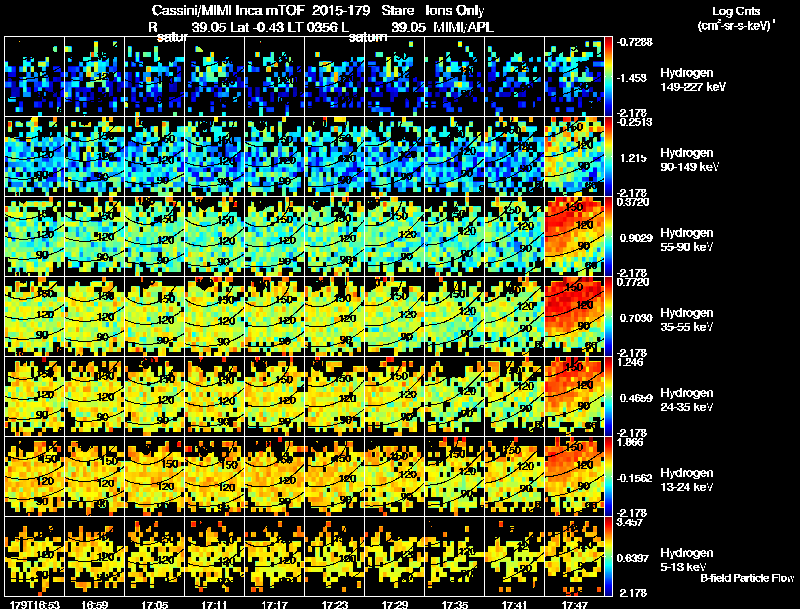This screenshot has width=800, height=609.
Task: Click the 'Hydrogen 24-35 keV' label
Action: click(x=687, y=400)
